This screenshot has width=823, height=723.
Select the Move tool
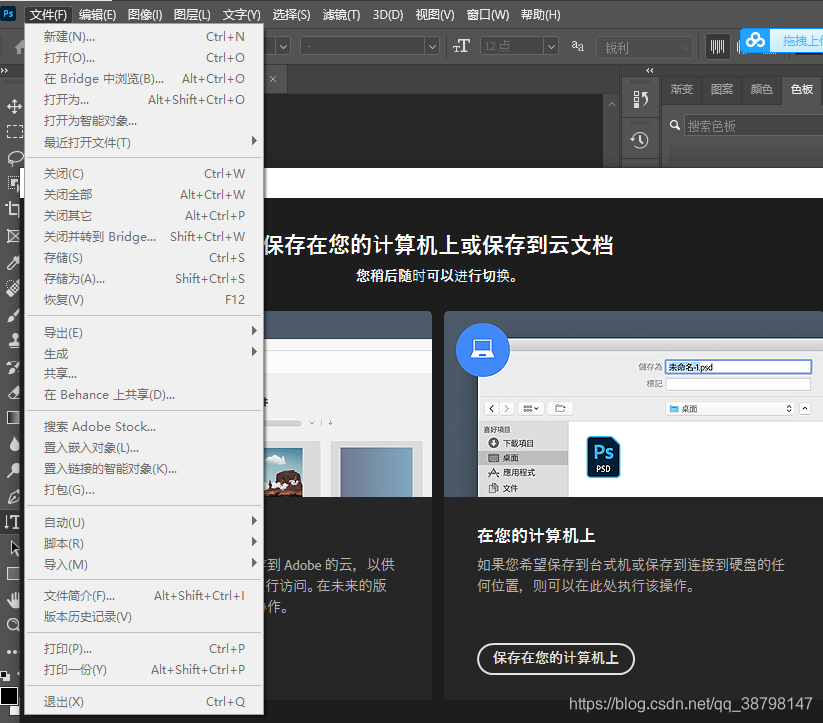14,107
